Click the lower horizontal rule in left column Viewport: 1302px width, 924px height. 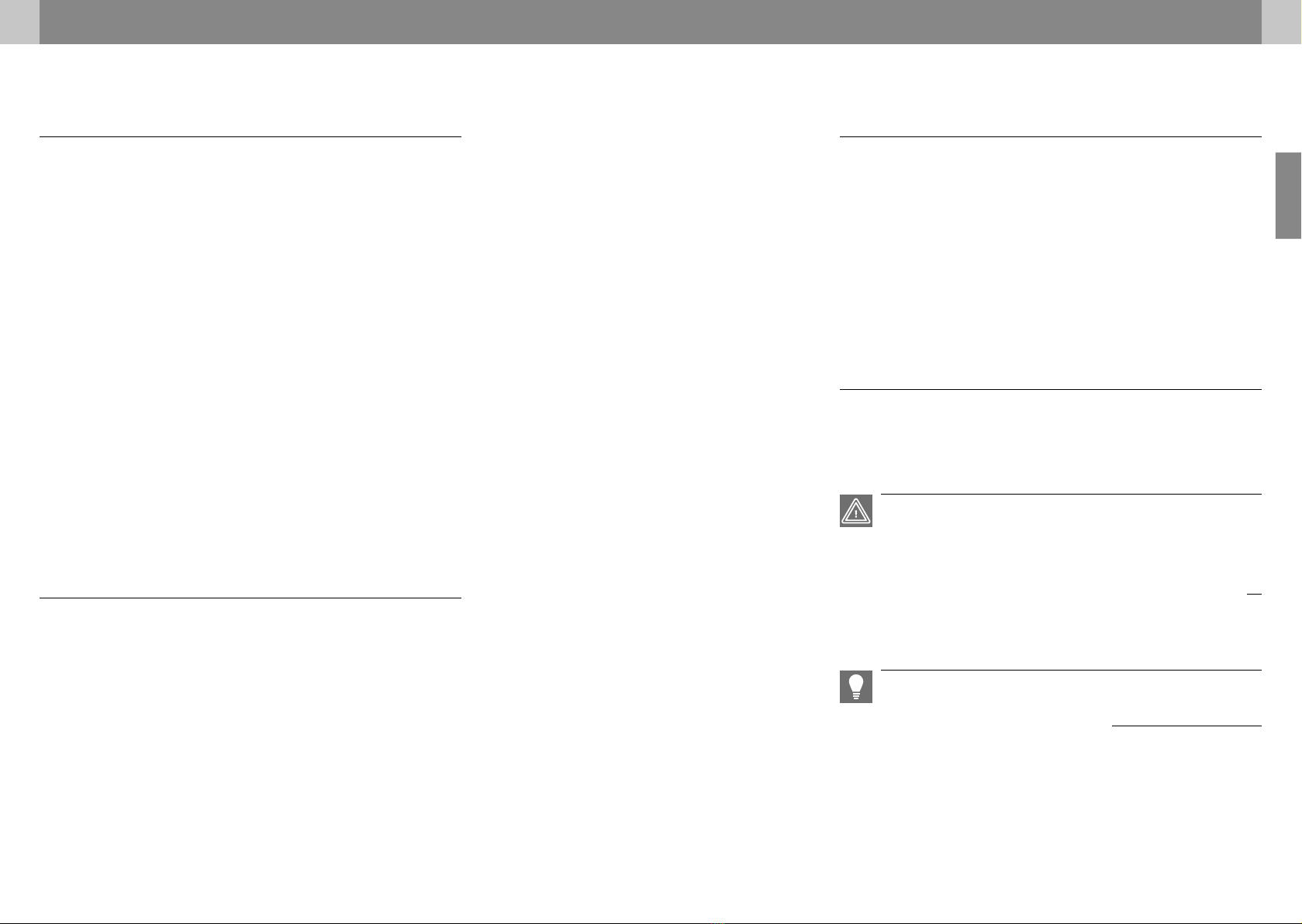pyautogui.click(x=250, y=598)
